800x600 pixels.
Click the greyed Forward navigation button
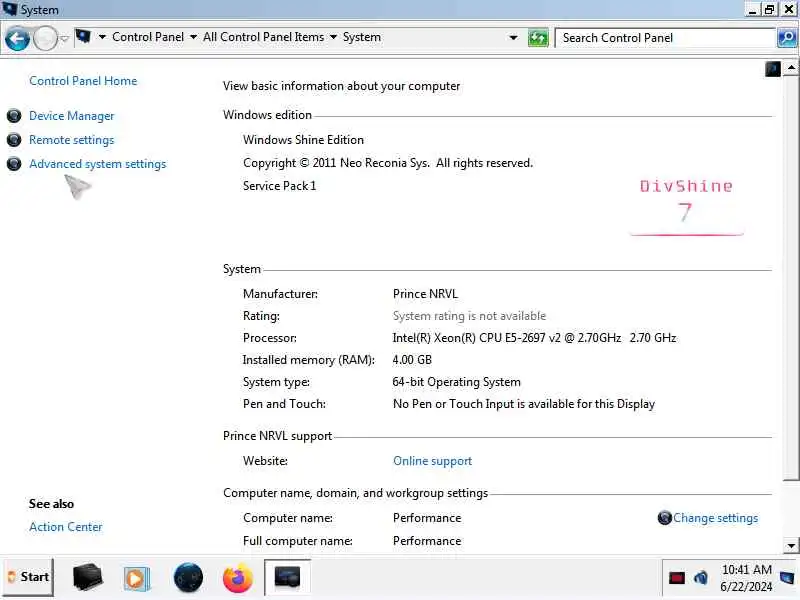click(x=45, y=38)
